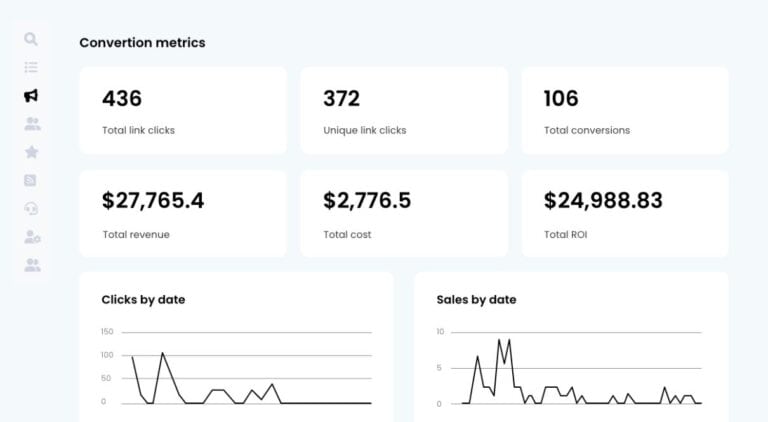Select the megaphone campaigns icon

click(x=31, y=95)
